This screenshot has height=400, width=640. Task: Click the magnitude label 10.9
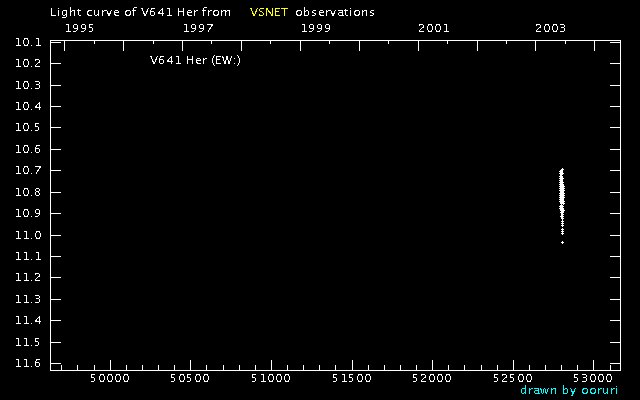pyautogui.click(x=28, y=213)
